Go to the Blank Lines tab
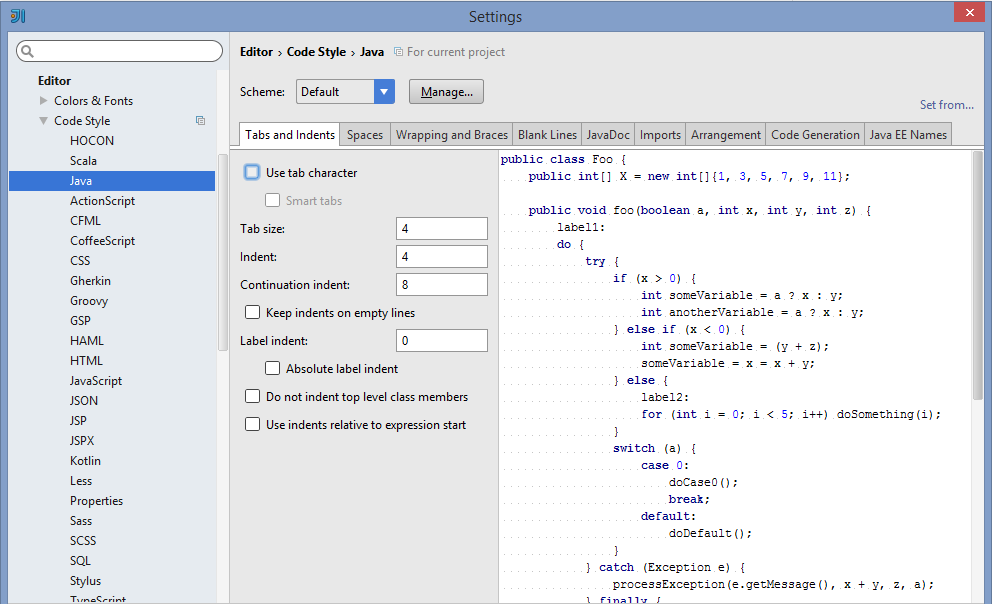The image size is (992, 604). (547, 135)
